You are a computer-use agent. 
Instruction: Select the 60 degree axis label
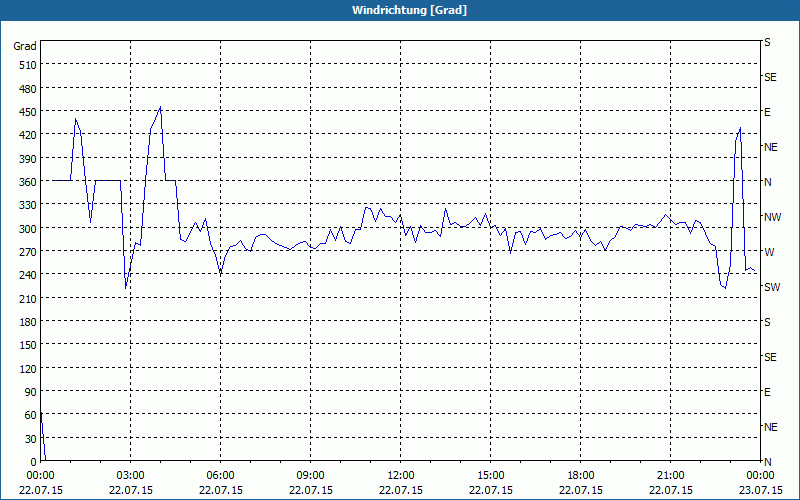pos(31,415)
